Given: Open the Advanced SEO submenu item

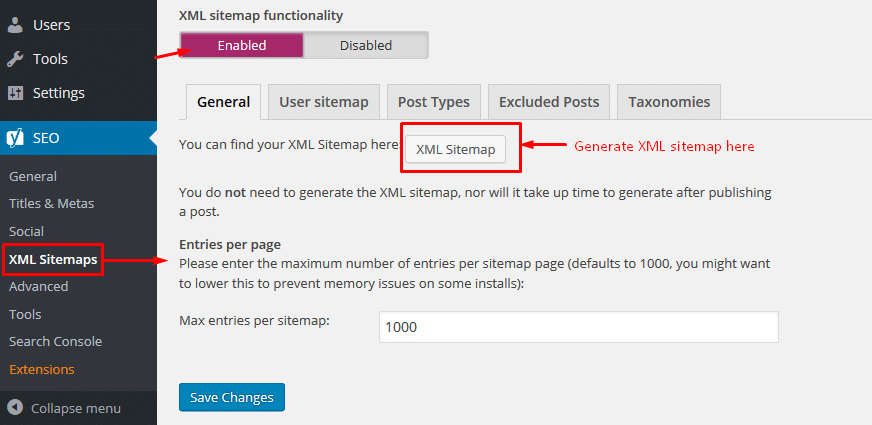Looking at the screenshot, I should click(x=38, y=286).
